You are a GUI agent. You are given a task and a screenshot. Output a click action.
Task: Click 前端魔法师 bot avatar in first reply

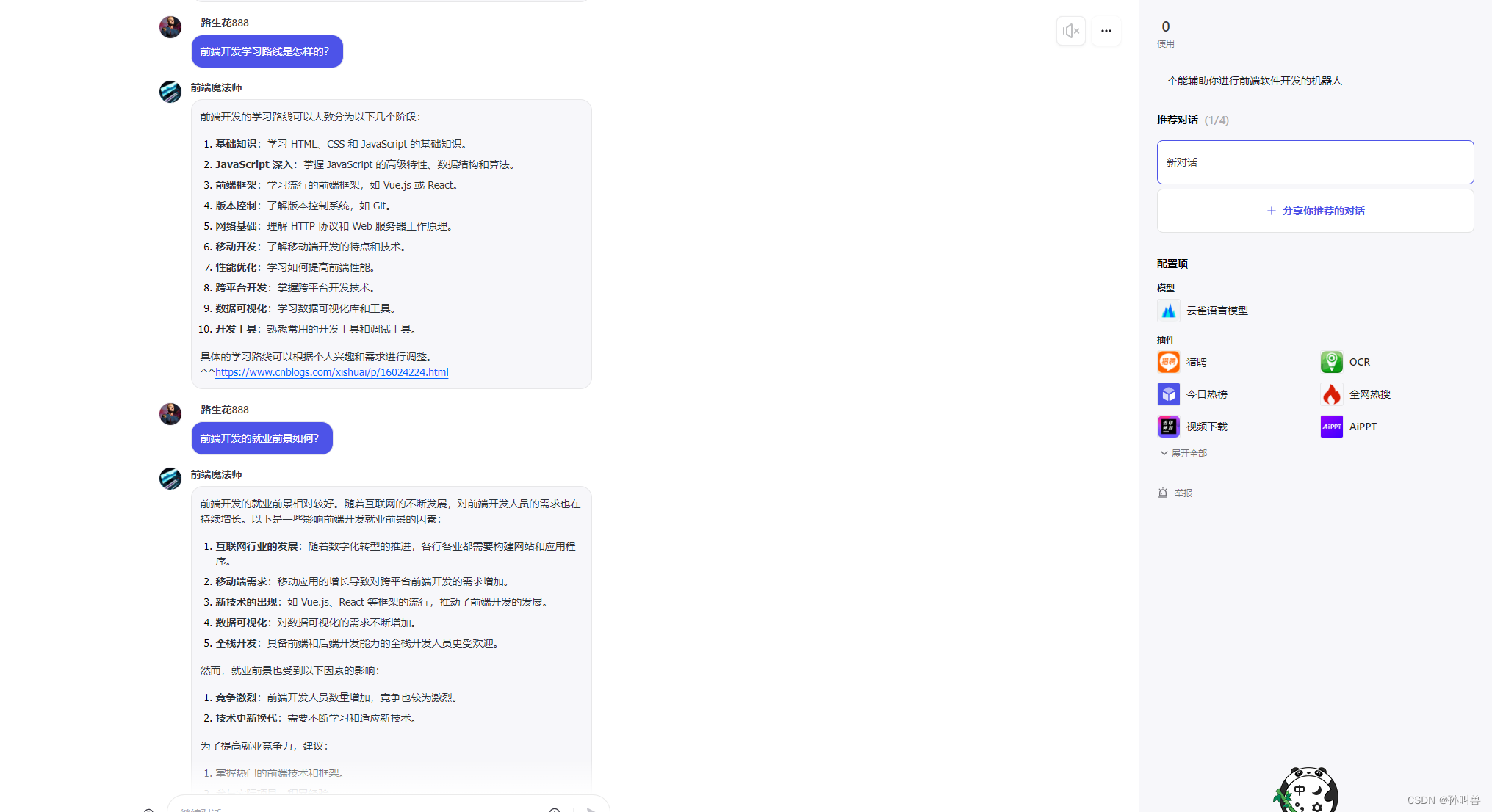[x=170, y=92]
